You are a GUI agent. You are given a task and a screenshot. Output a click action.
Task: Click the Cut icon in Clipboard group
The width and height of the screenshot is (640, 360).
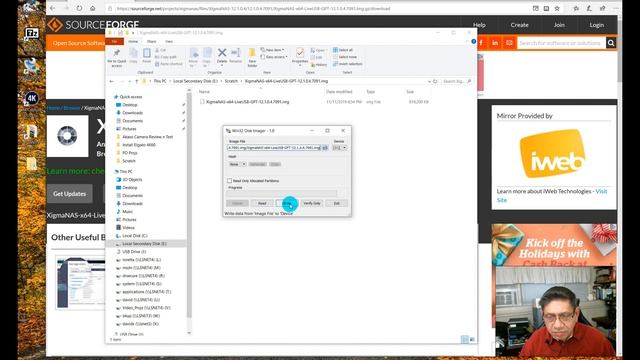pyautogui.click(x=161, y=50)
